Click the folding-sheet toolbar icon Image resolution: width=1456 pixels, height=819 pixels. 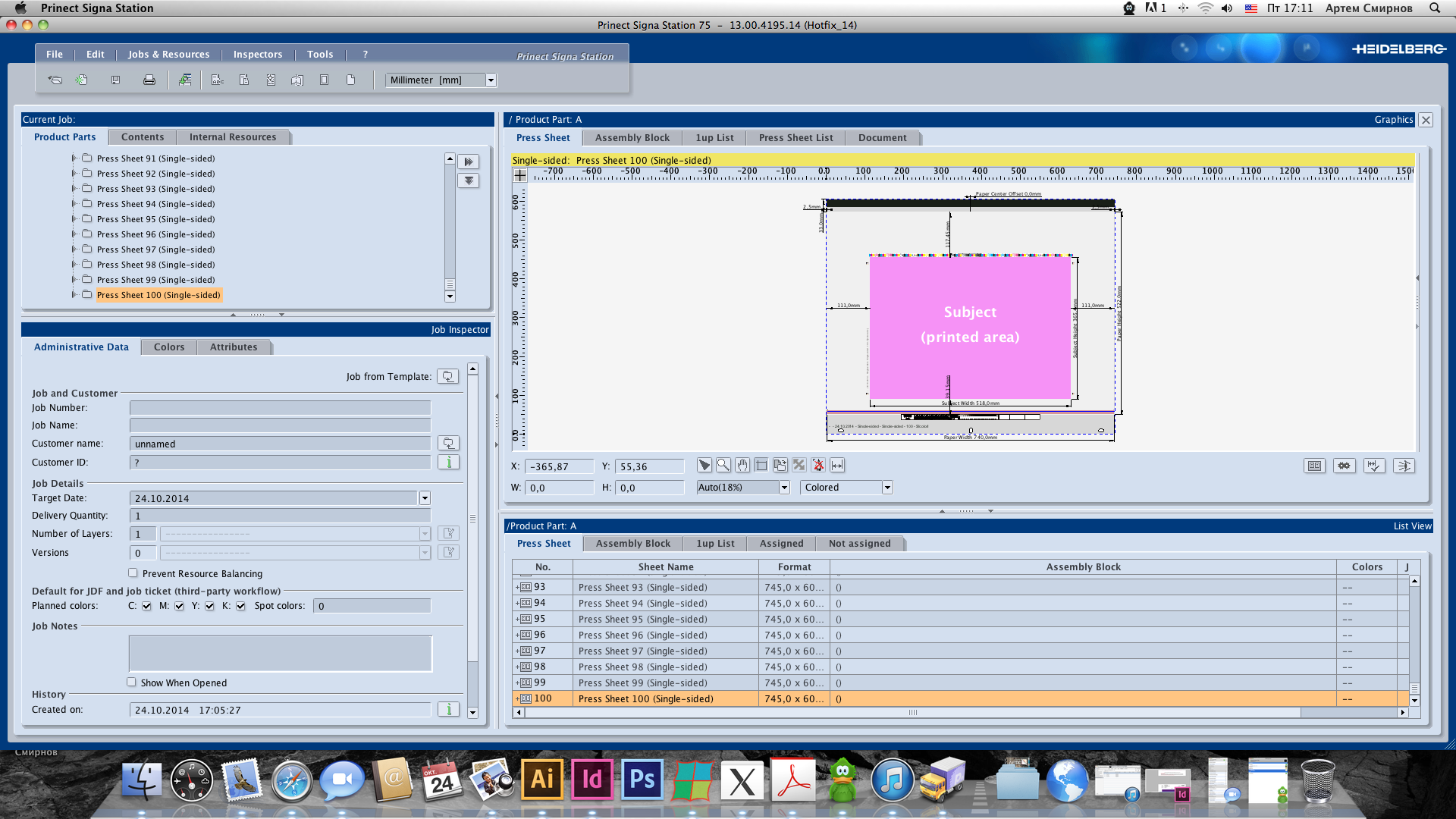[297, 80]
